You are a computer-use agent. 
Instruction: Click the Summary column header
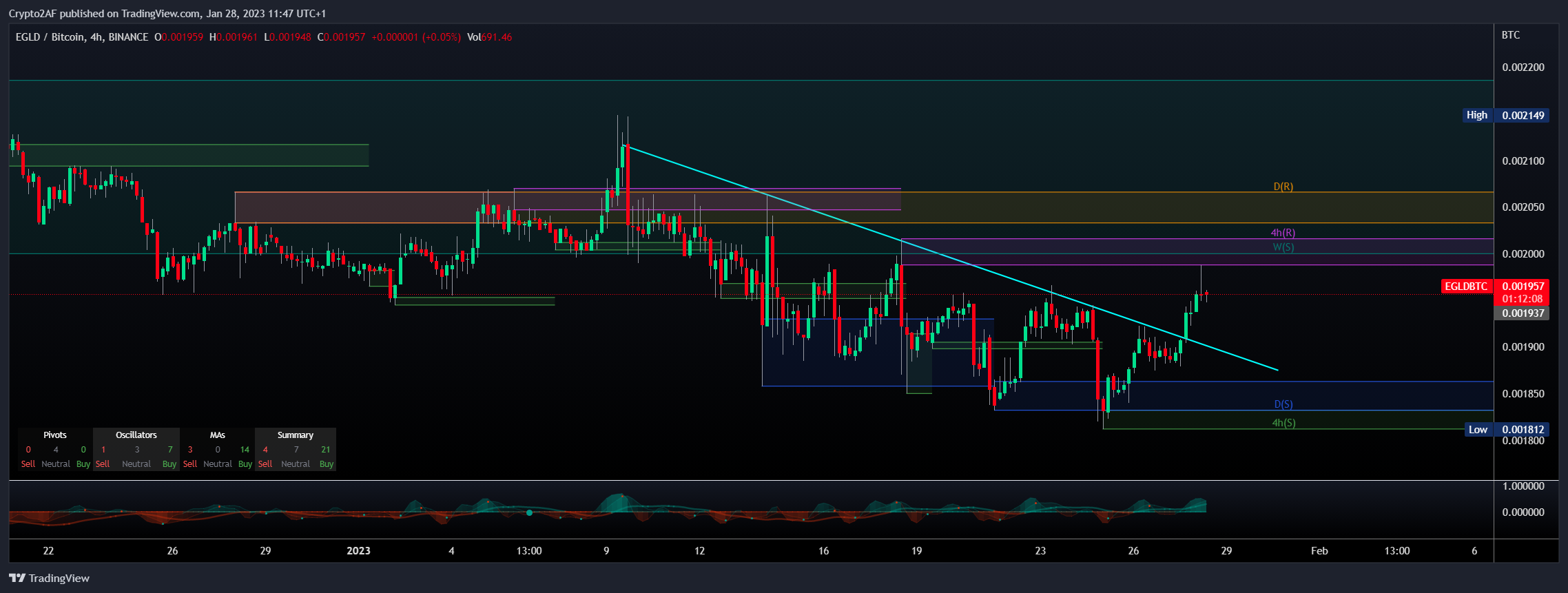point(296,435)
